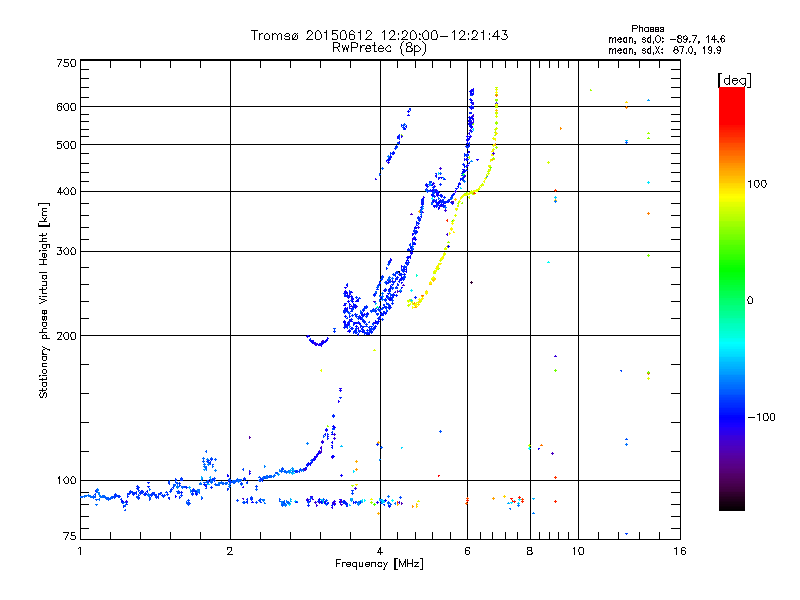Click the 'Frequency [MHz]' axis label
Viewport: 800px width, 600px height.
coord(379,564)
